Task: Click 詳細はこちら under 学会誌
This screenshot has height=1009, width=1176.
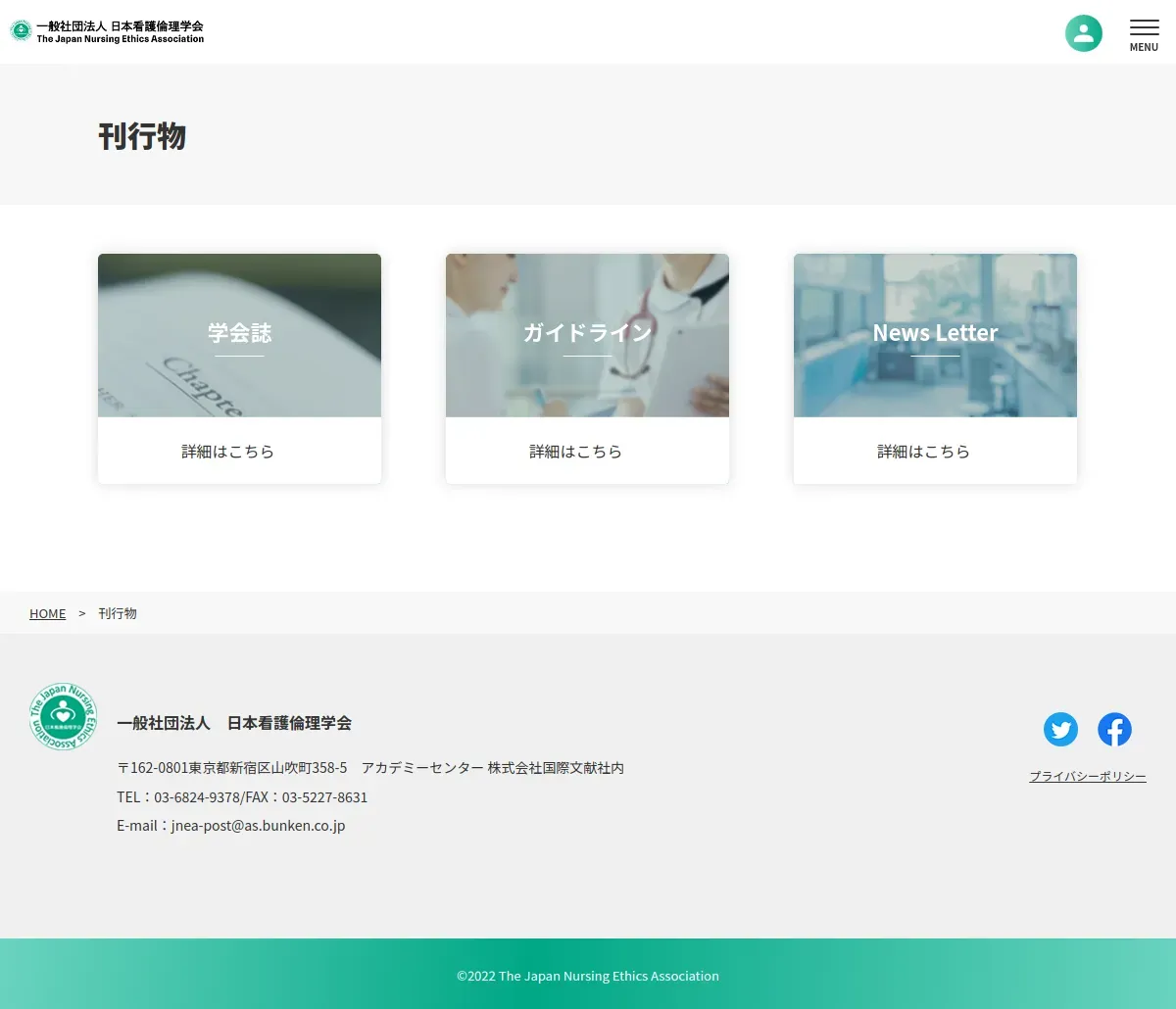Action: coord(227,452)
